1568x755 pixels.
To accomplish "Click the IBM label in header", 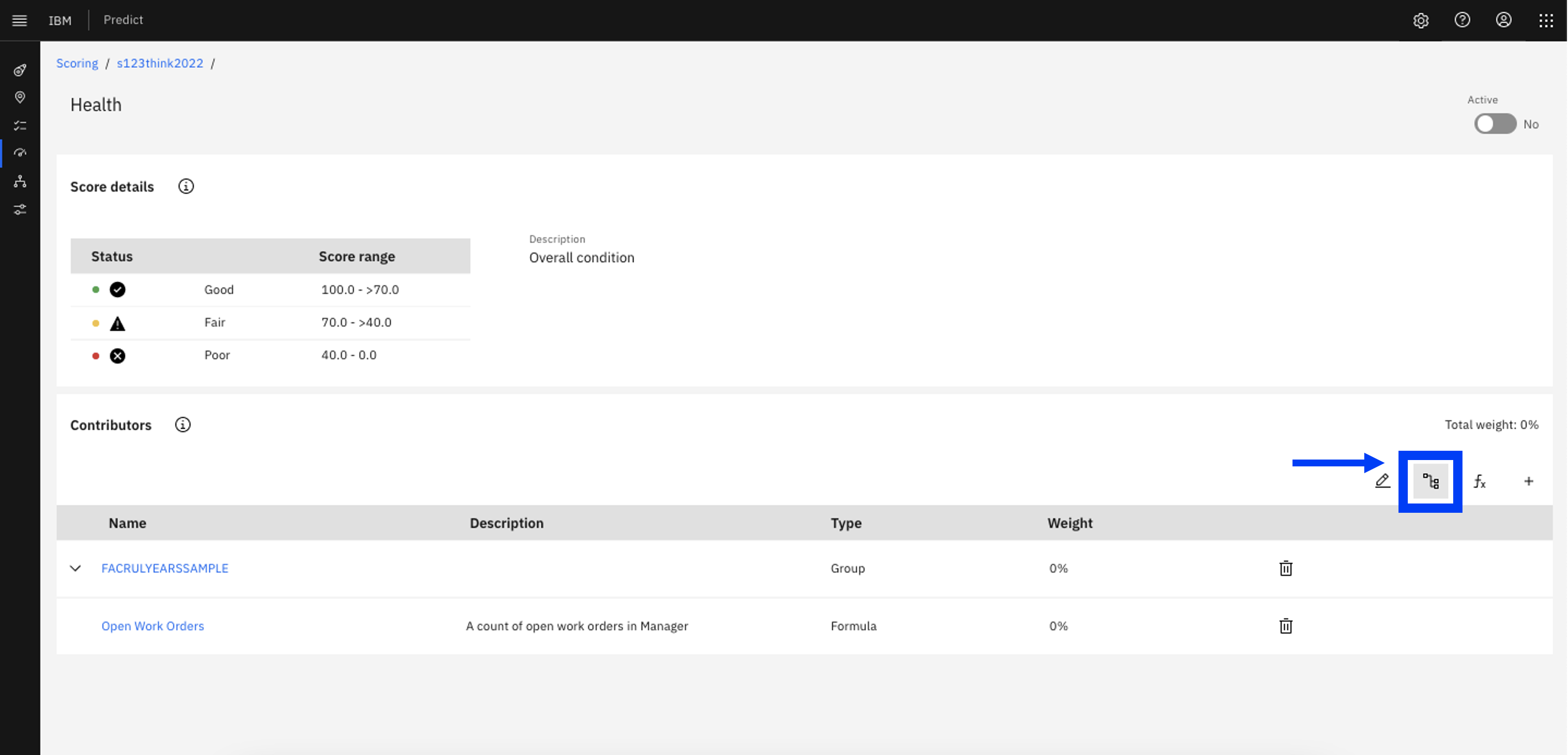I will [60, 21].
